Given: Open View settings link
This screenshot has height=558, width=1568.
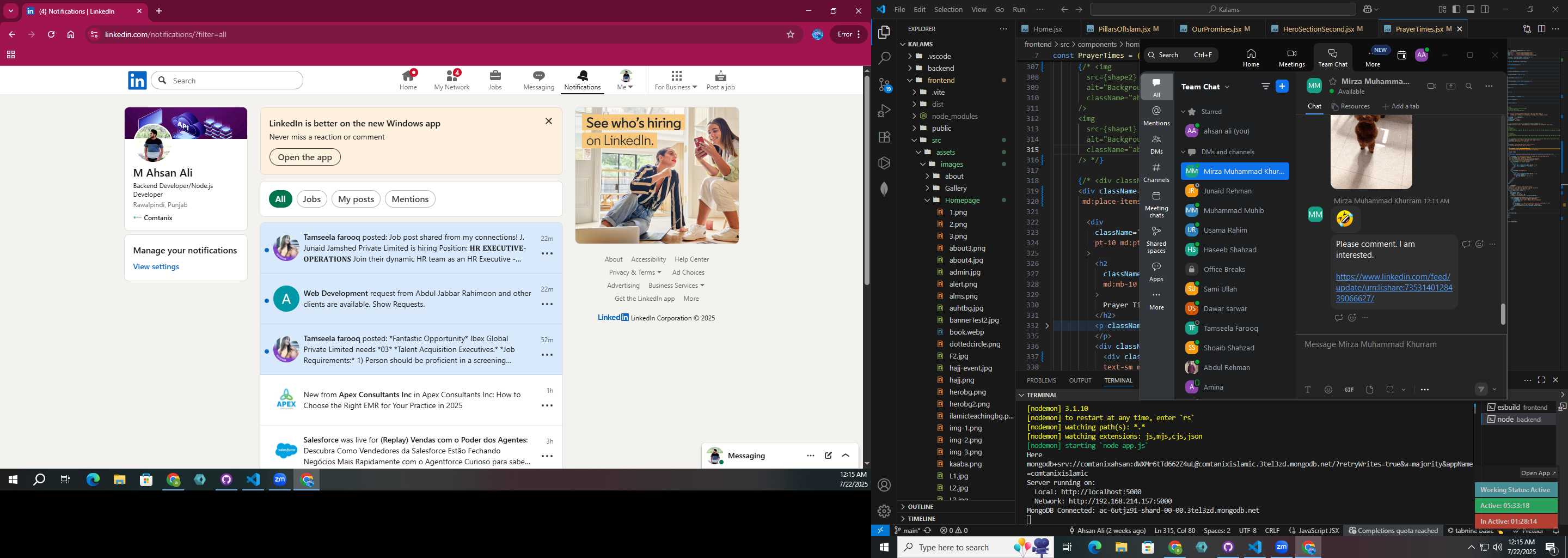Looking at the screenshot, I should (x=156, y=267).
